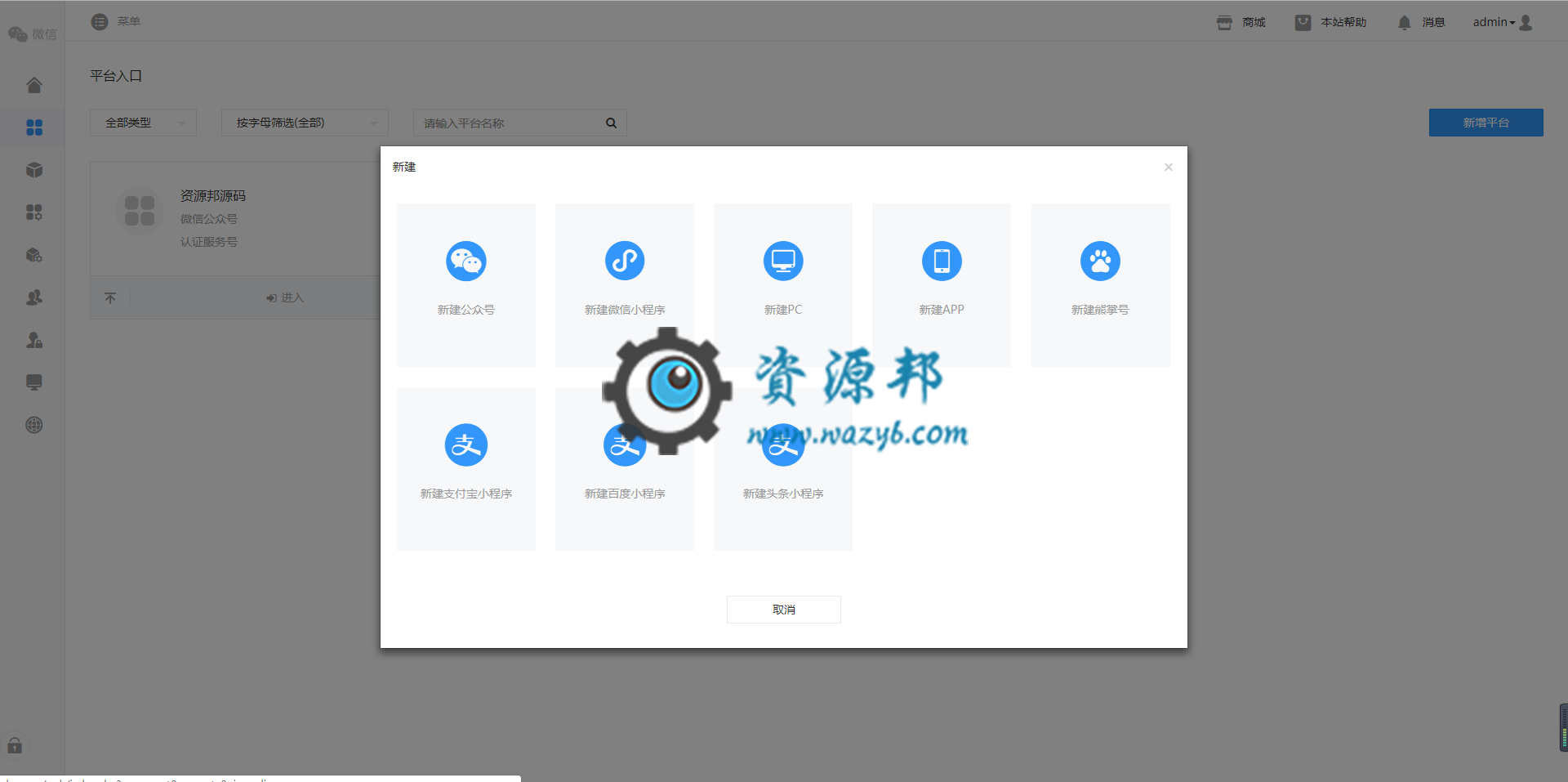This screenshot has width=1568, height=782.
Task: Click the 平台入口 page heading
Action: [116, 76]
